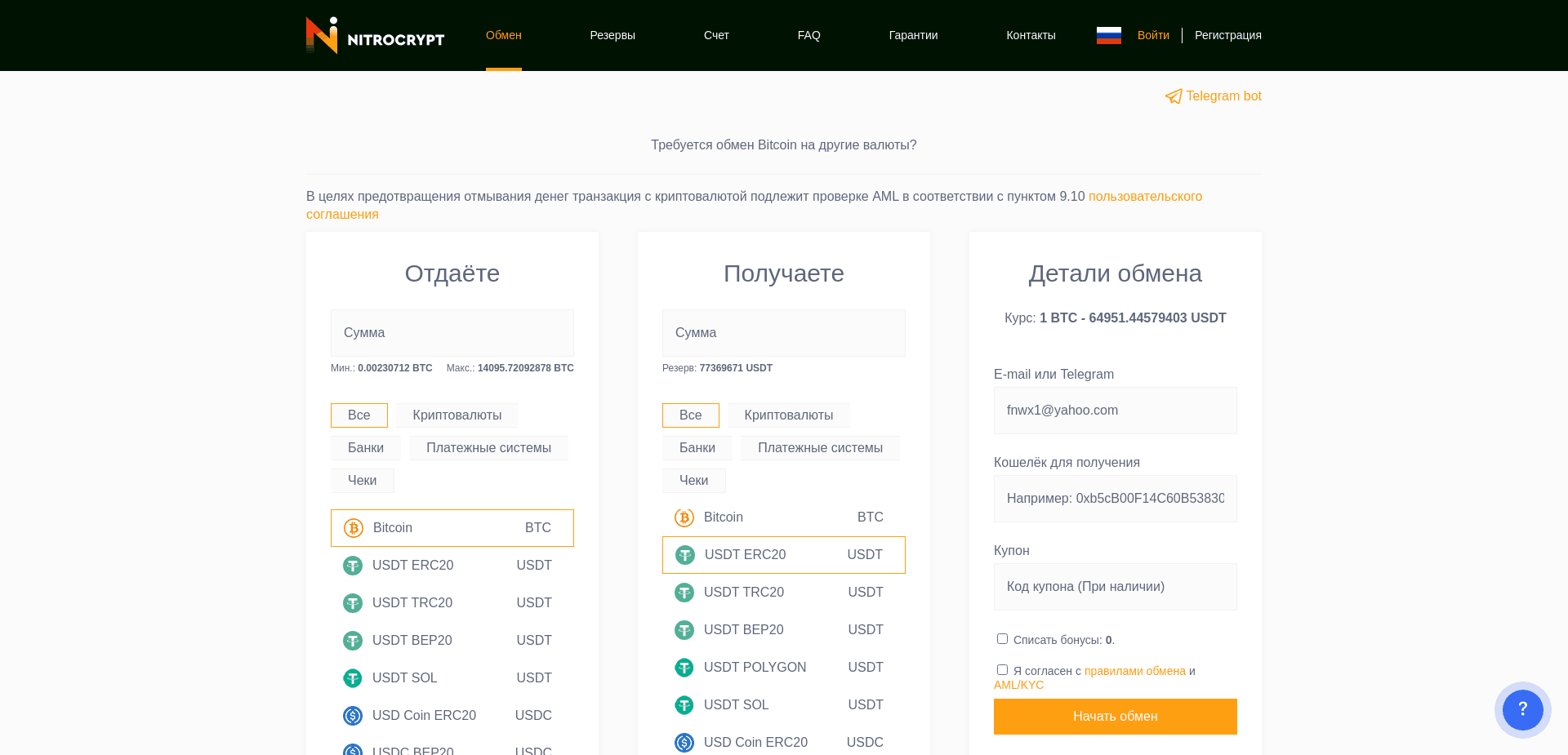1568x755 pixels.
Task: Select the Bitcoin icon in Отдаёте list
Action: [x=352, y=528]
